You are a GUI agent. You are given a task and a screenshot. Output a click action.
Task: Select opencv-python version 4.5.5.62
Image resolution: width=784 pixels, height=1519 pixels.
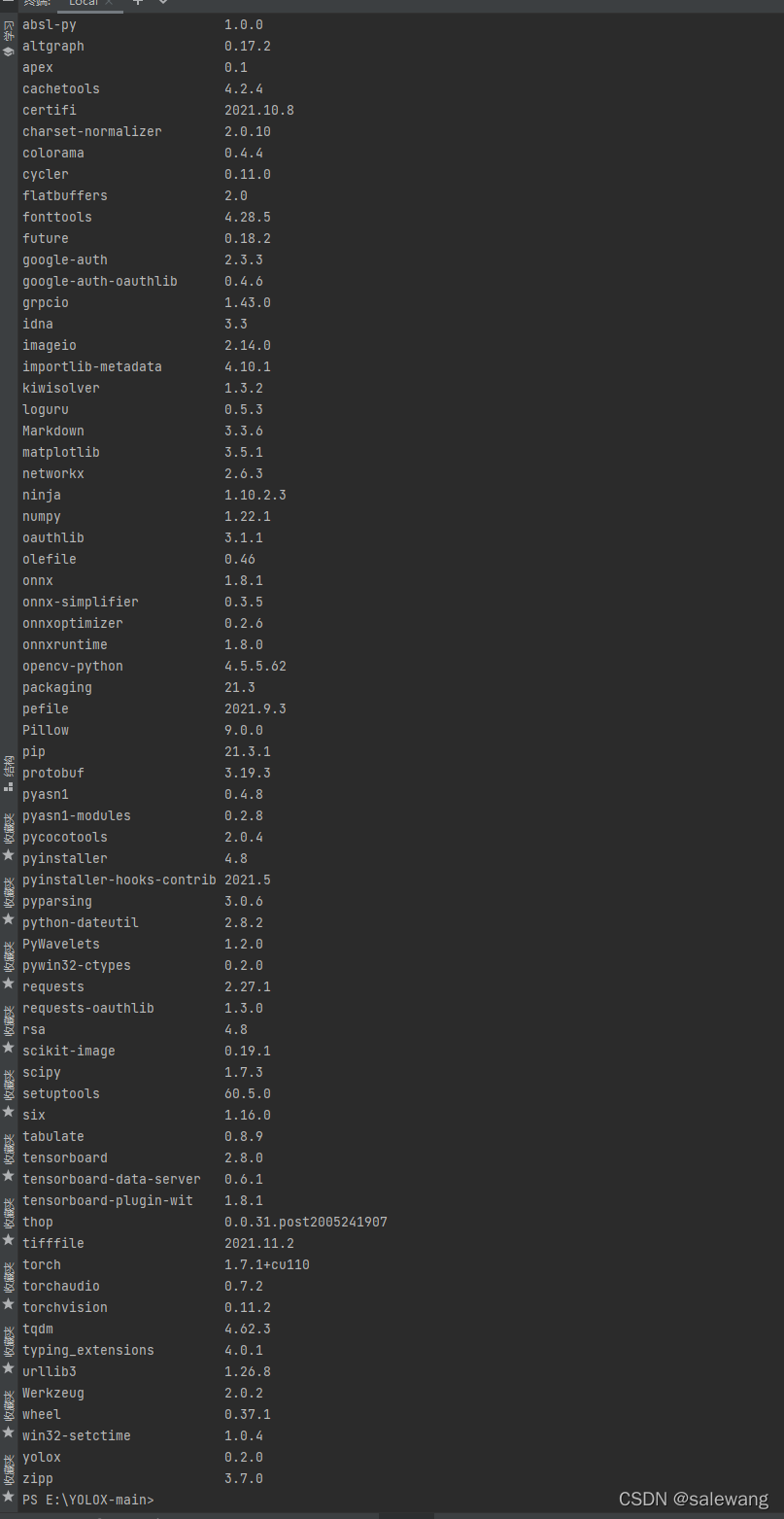[256, 666]
